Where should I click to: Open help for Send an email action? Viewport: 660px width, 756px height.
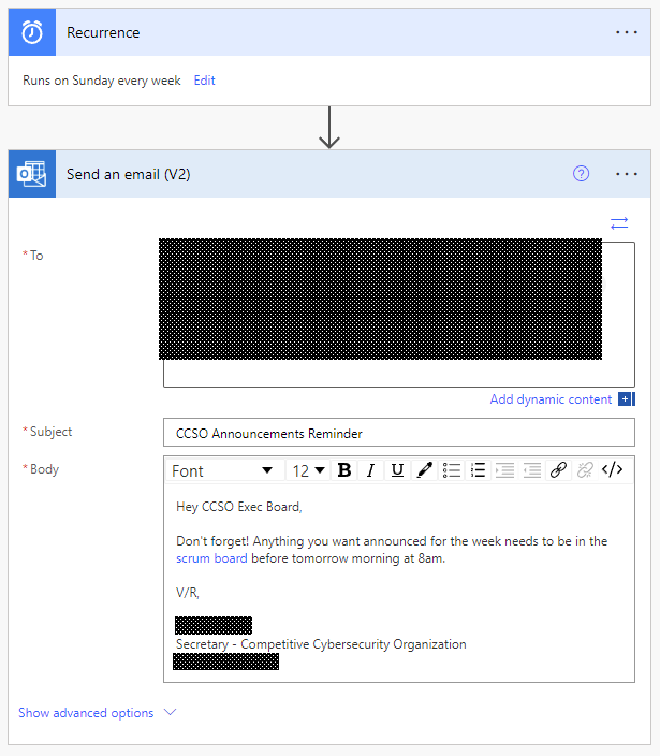coord(581,174)
